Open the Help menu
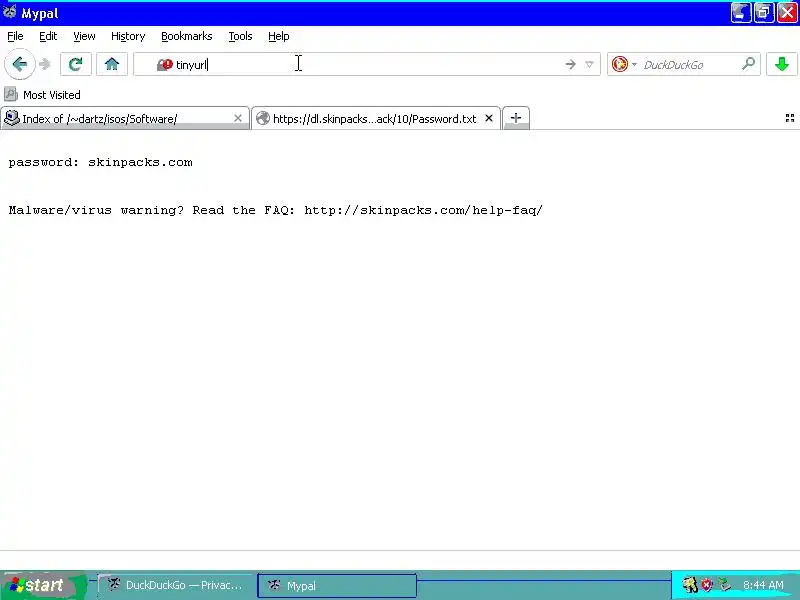The width and height of the screenshot is (800, 600). [279, 36]
